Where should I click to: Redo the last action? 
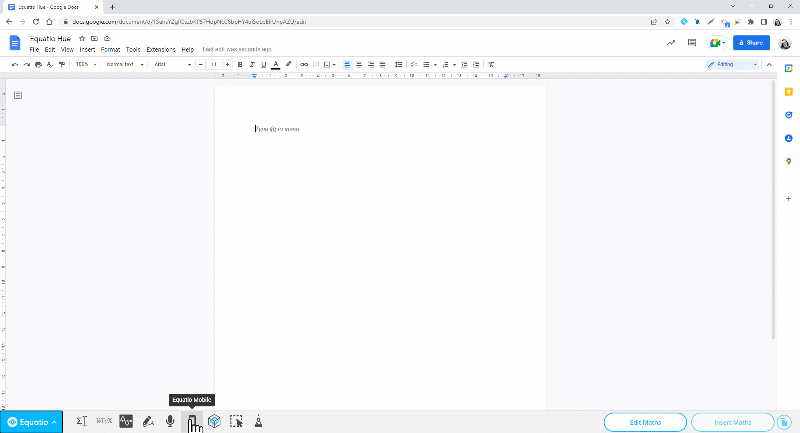point(27,64)
